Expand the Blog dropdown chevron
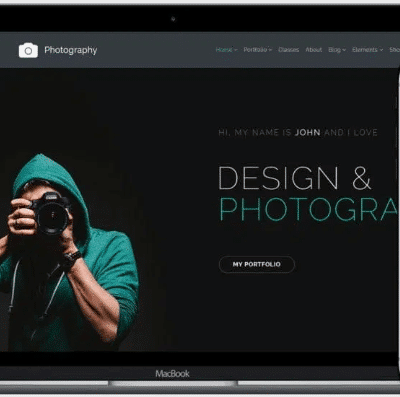 (x=344, y=50)
